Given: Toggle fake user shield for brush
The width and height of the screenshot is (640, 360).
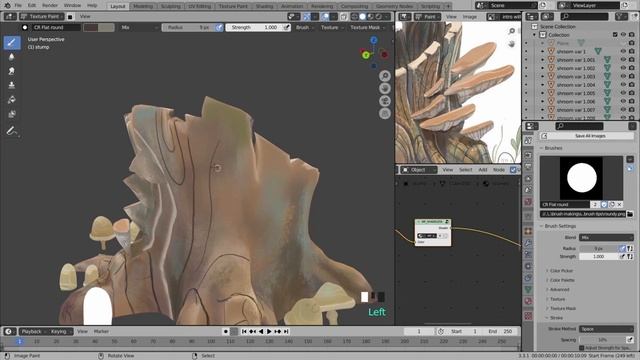Looking at the screenshot, I should point(604,204).
